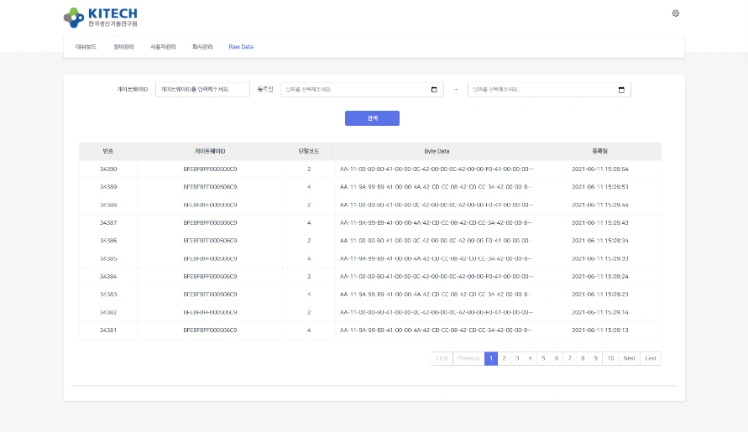The height and width of the screenshot is (432, 748).
Task: Click the Byte Data column header
Action: tap(436, 151)
